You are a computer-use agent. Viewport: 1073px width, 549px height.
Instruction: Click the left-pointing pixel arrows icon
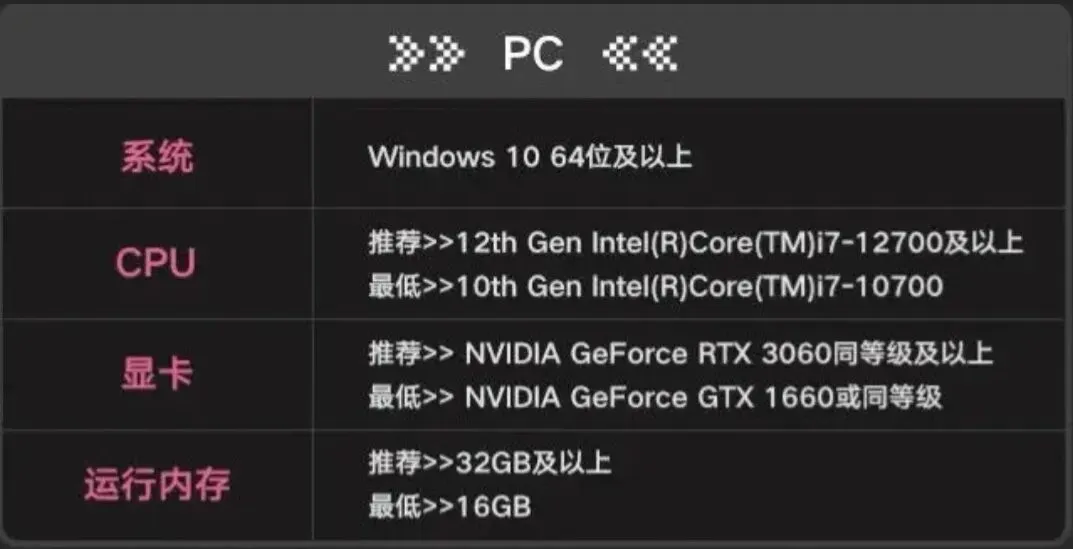(640, 53)
